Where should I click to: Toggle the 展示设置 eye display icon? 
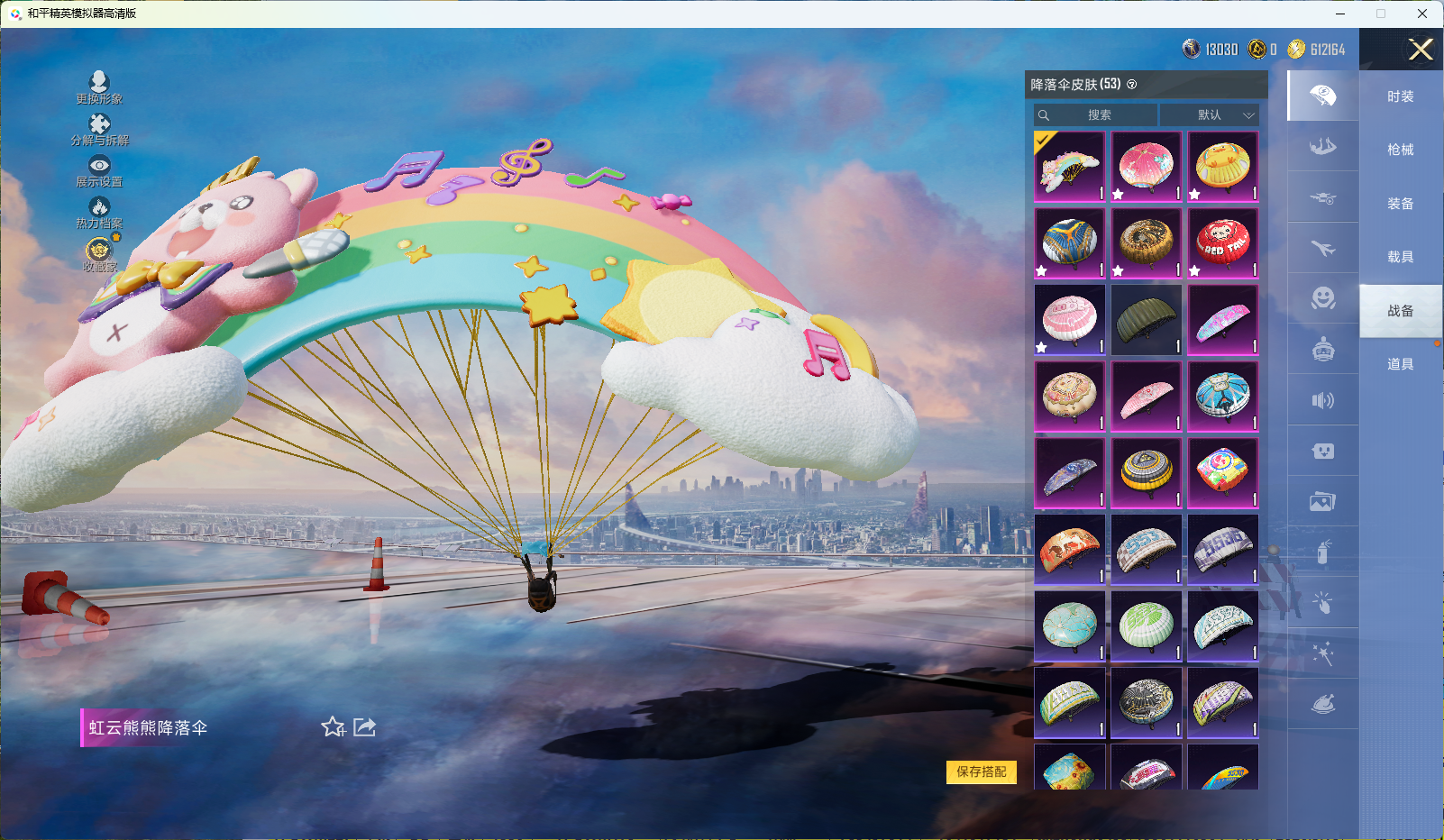pyautogui.click(x=99, y=167)
